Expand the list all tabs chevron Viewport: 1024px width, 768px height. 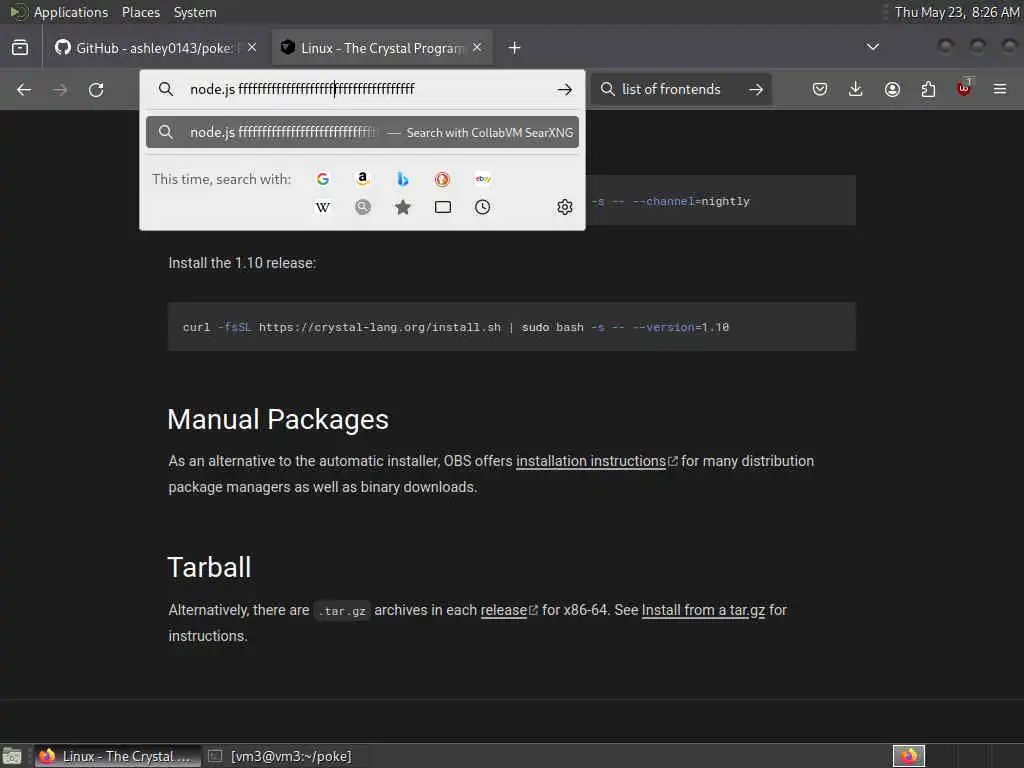pyautogui.click(x=872, y=47)
